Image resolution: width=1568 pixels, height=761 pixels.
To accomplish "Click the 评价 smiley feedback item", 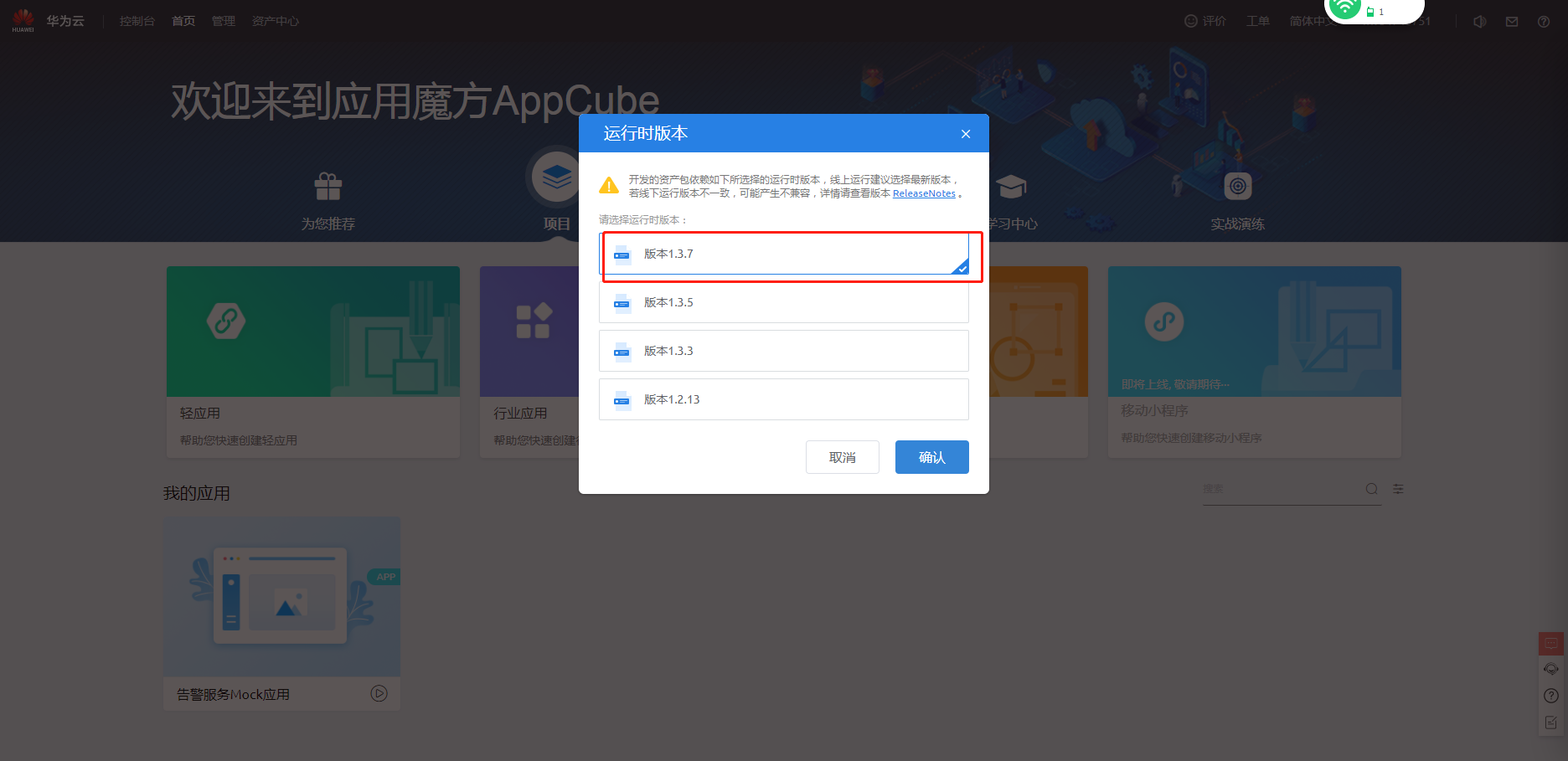I will 1205,21.
